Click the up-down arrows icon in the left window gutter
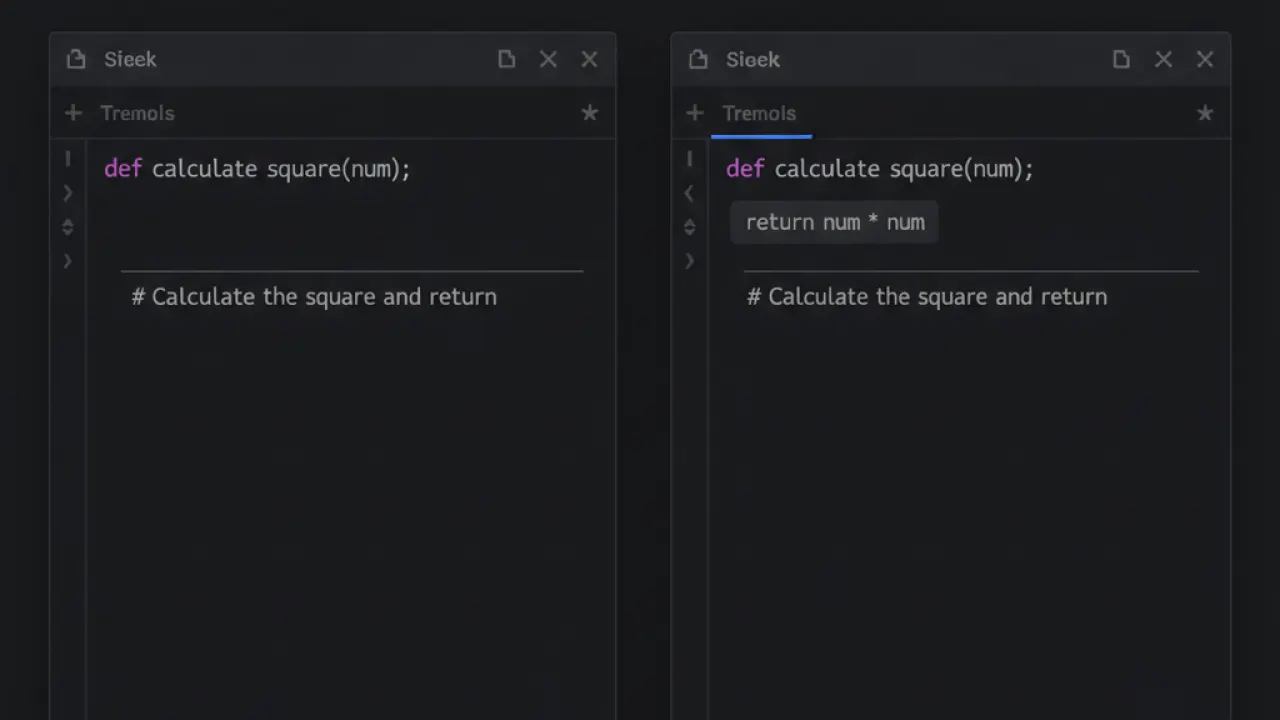Screen dimensions: 1280x720 coord(68,227)
